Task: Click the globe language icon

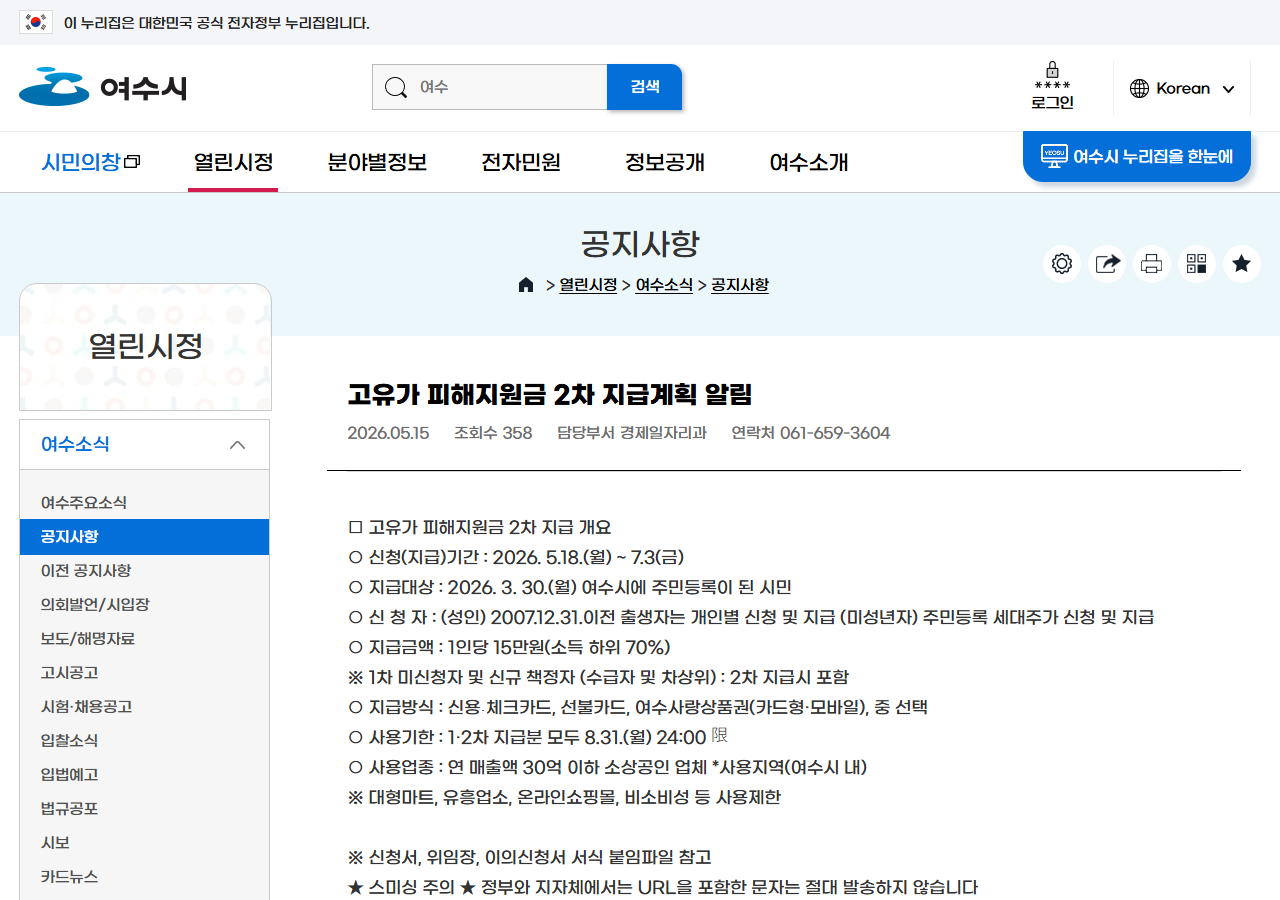Action: [1139, 88]
